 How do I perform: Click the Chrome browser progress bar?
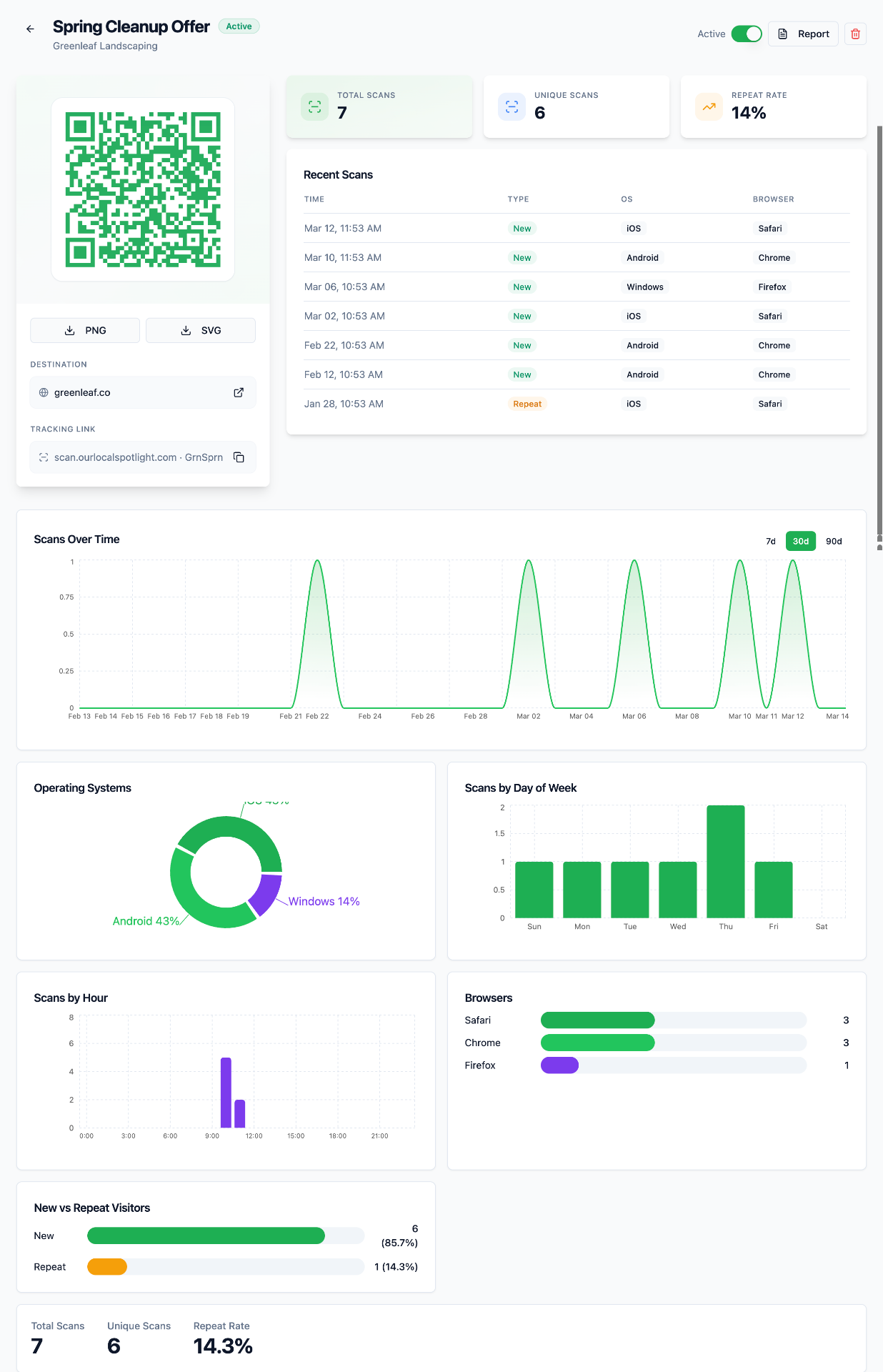(x=674, y=1043)
